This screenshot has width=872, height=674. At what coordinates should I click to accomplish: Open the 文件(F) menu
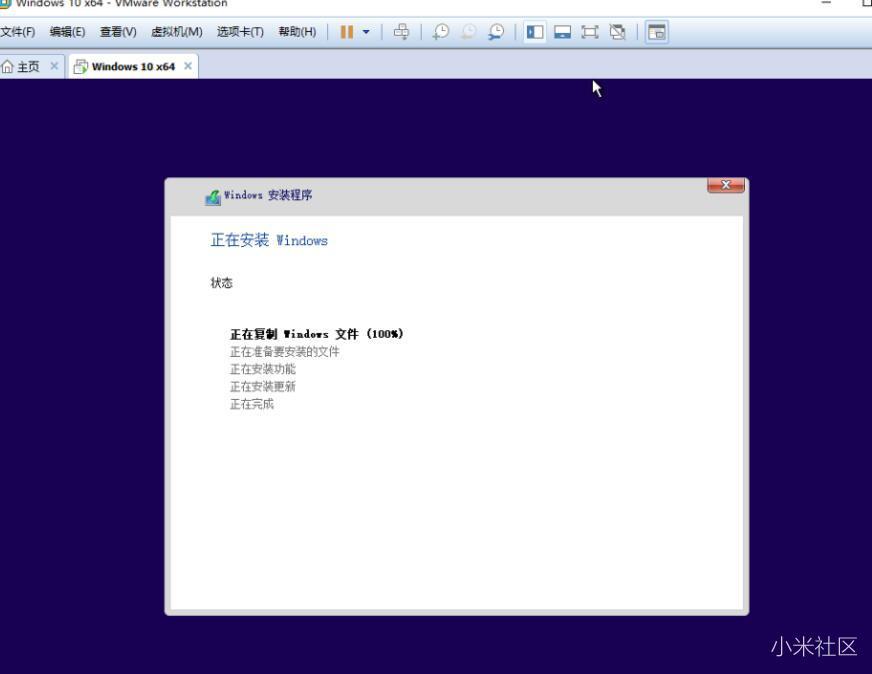[x=18, y=32]
